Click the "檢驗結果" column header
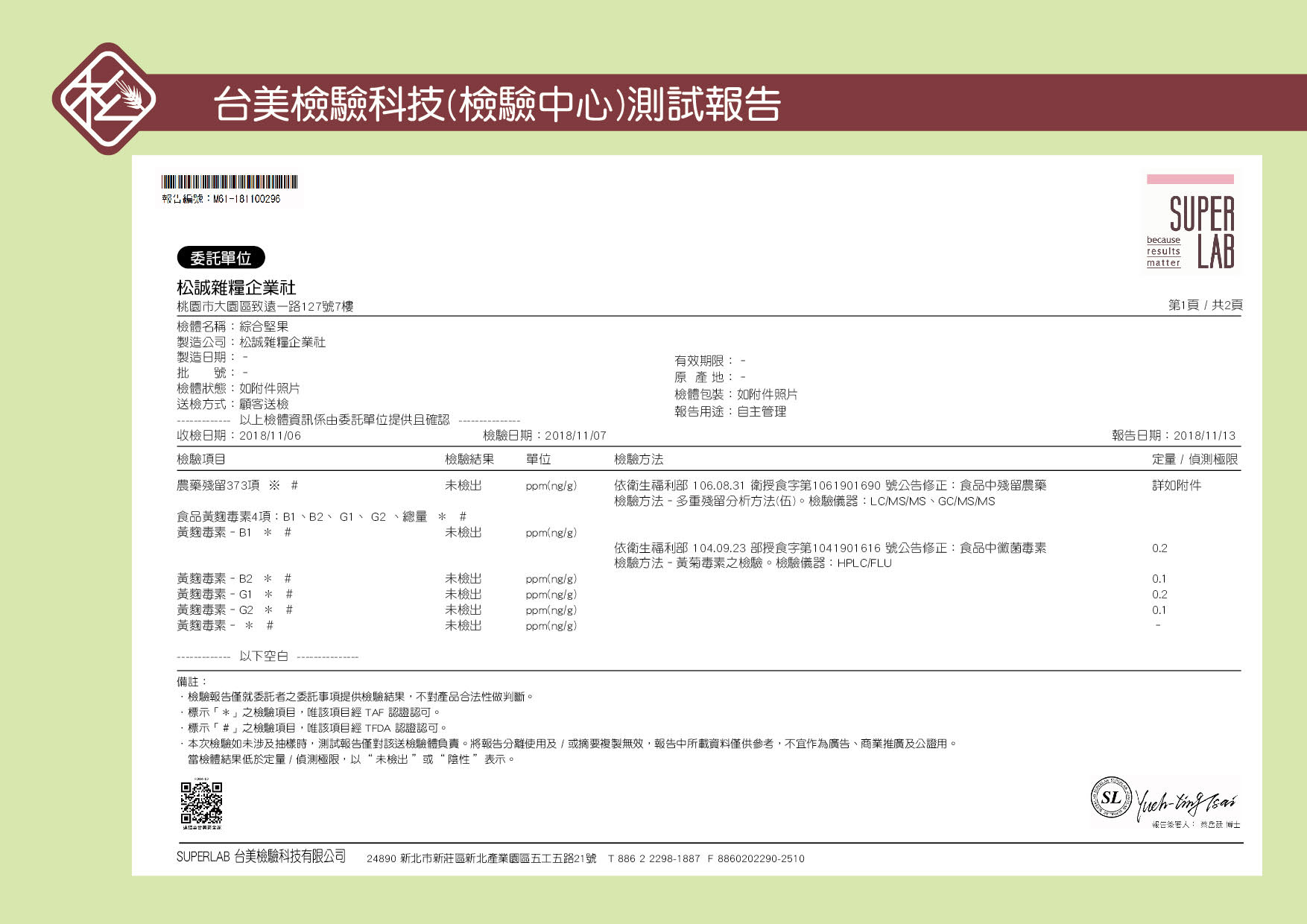Image resolution: width=1307 pixels, height=924 pixels. coord(469,459)
